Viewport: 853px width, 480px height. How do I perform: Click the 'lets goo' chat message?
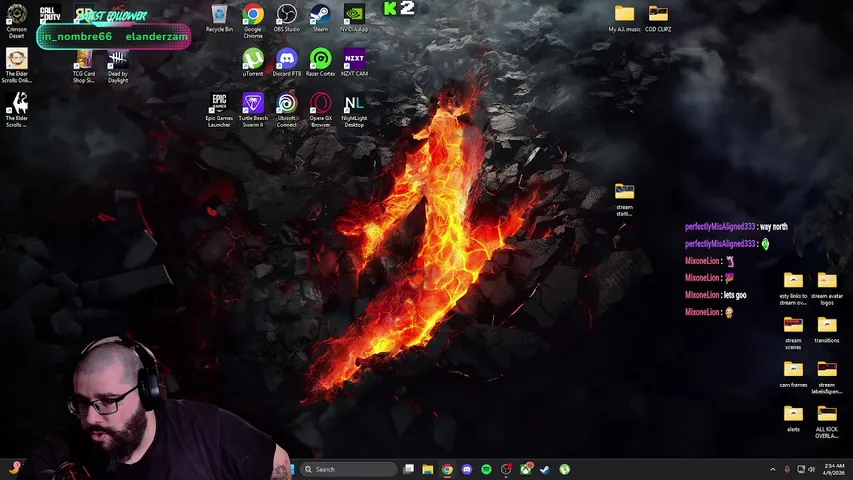[x=735, y=295]
